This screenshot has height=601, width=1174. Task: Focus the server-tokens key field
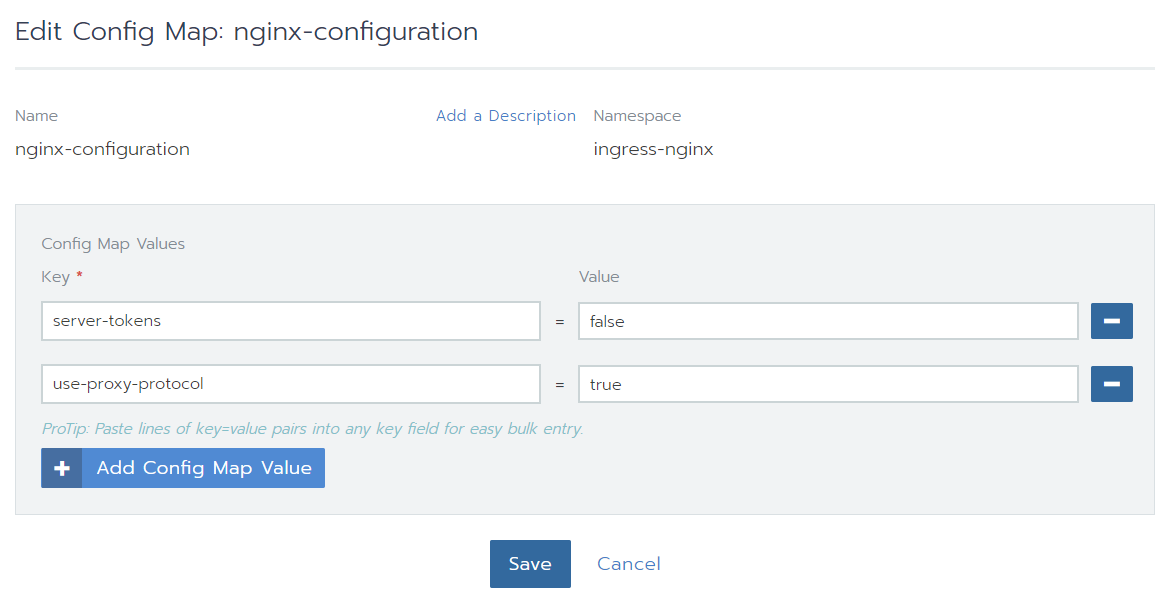[x=291, y=321]
